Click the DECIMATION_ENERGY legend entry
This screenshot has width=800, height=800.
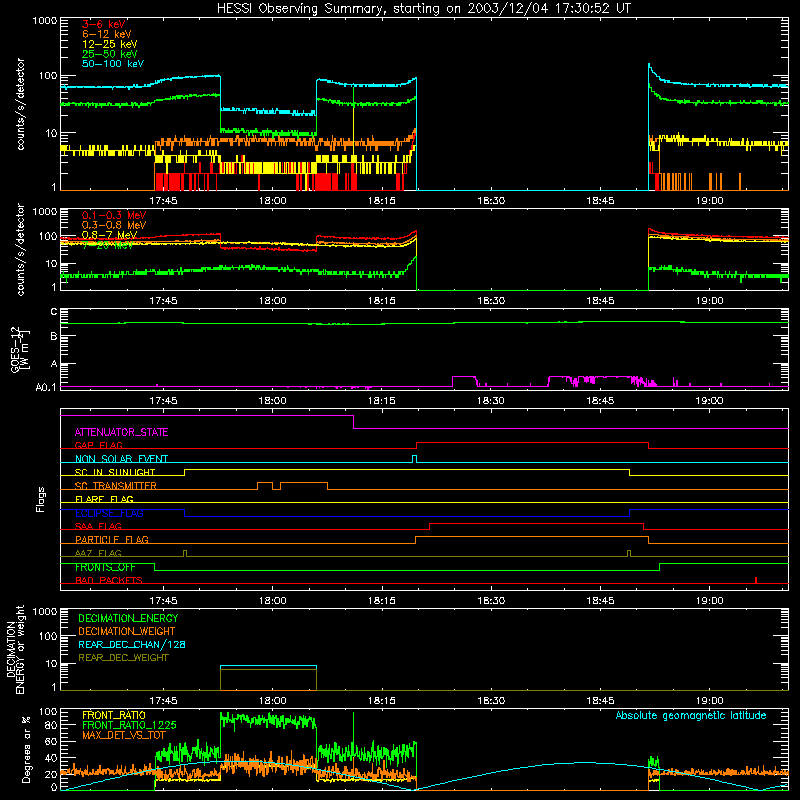click(x=128, y=618)
